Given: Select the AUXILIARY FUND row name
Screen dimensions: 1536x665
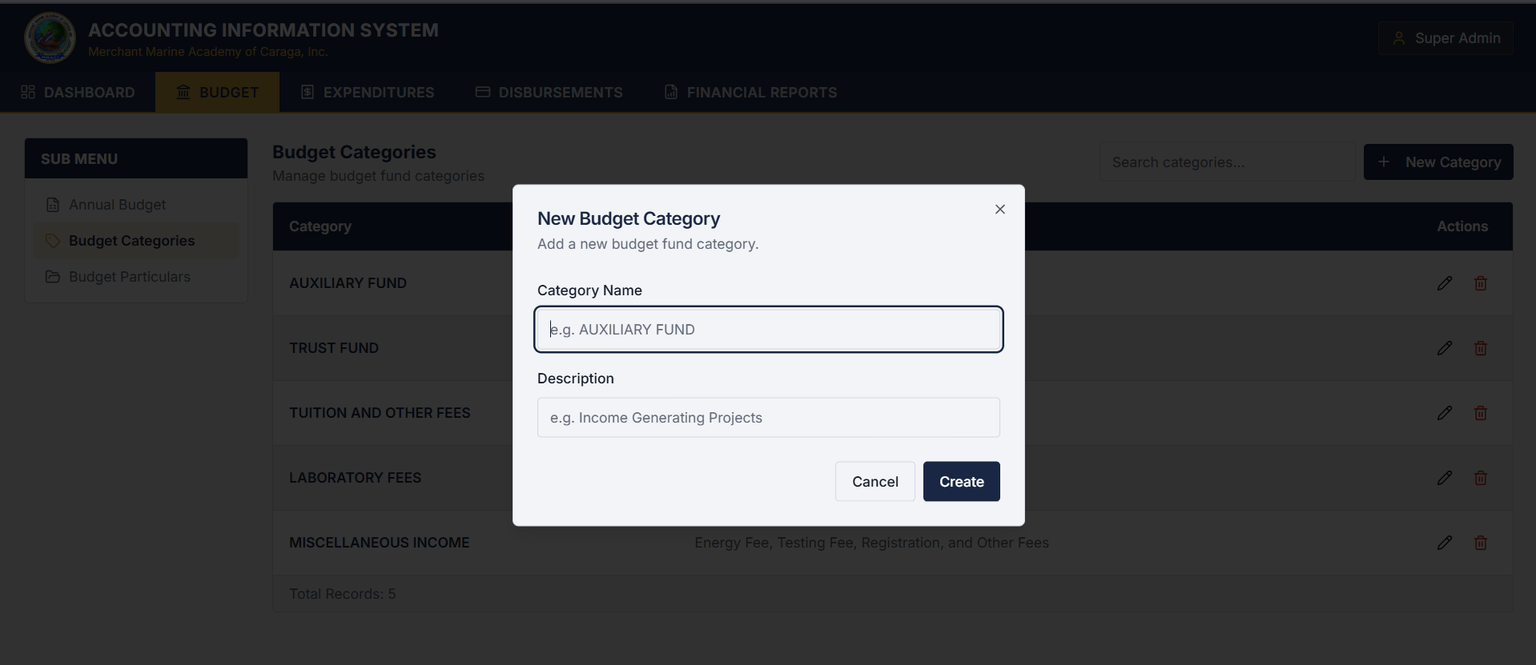Looking at the screenshot, I should pyautogui.click(x=348, y=283).
